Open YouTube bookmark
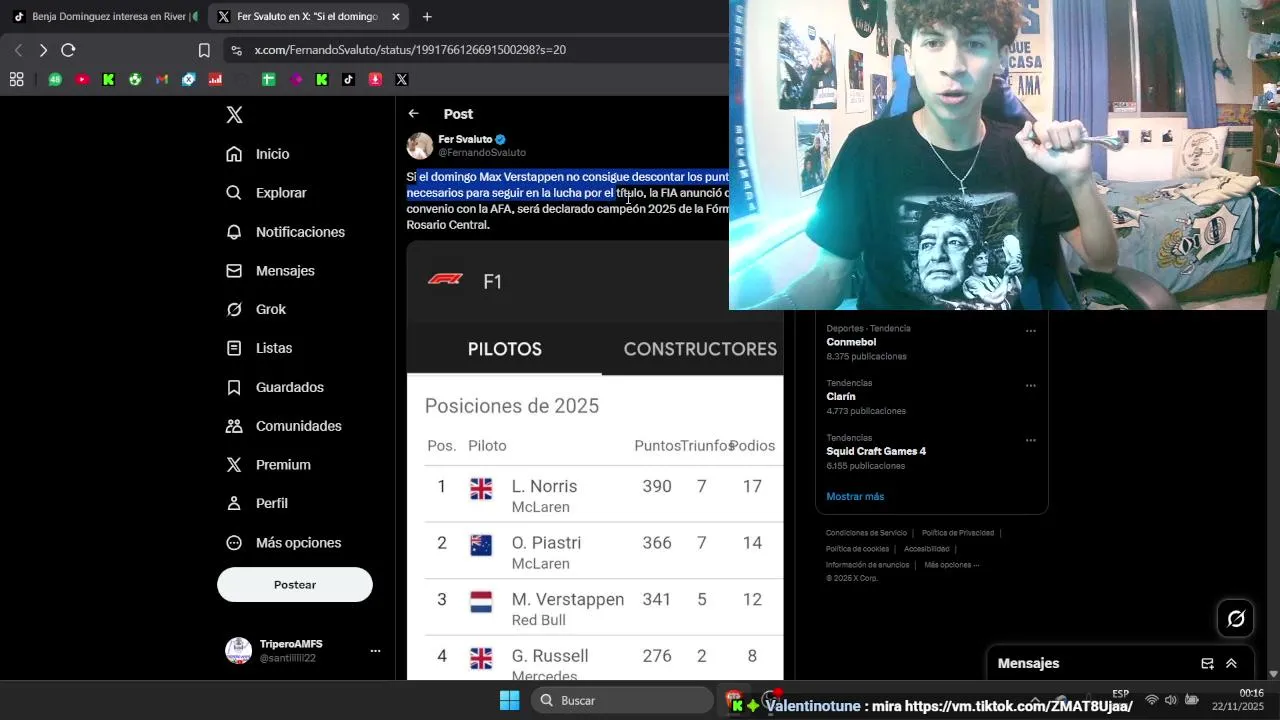The image size is (1280, 720). (x=82, y=80)
